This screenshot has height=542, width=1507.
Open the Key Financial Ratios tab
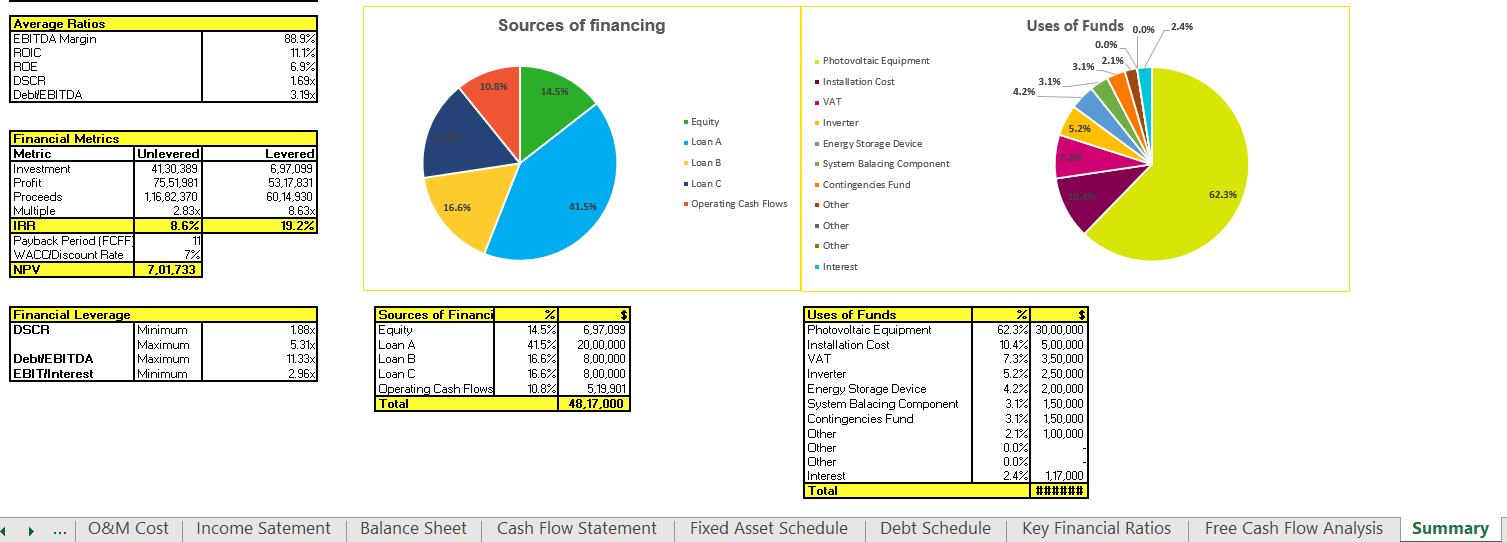1096,529
